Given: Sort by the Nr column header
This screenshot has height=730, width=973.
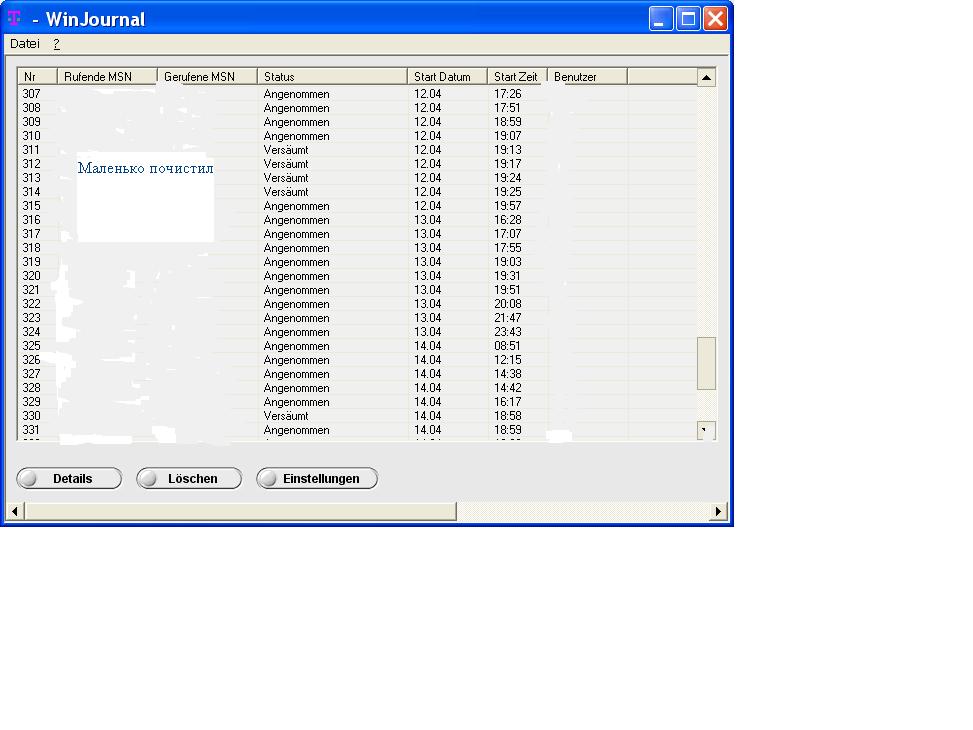Looking at the screenshot, I should pyautogui.click(x=37, y=77).
